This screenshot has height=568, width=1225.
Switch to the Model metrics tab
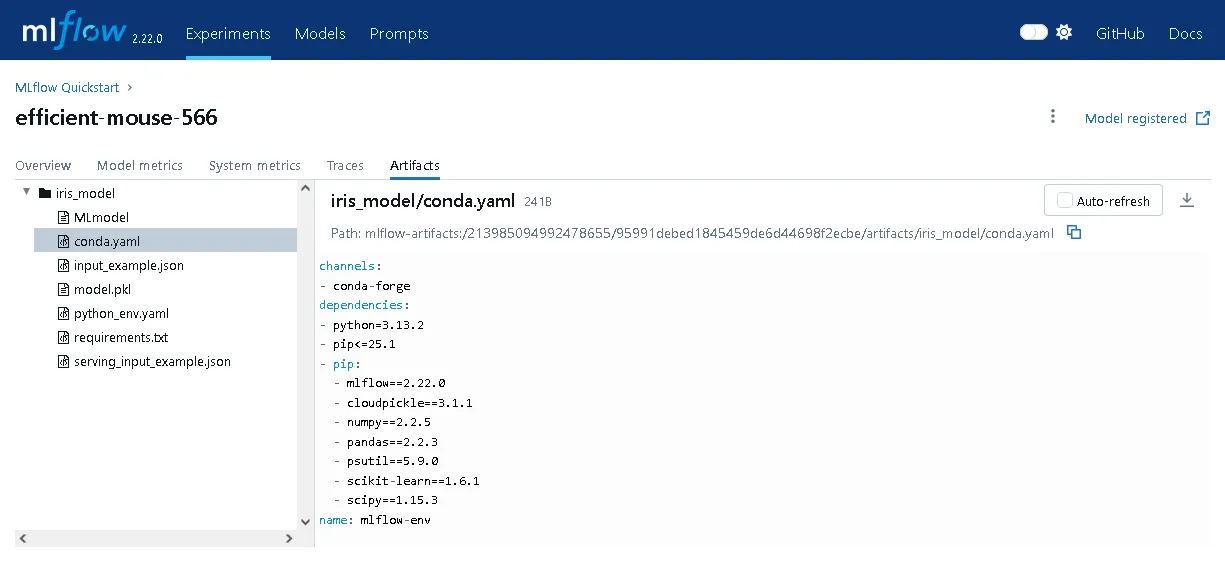140,165
